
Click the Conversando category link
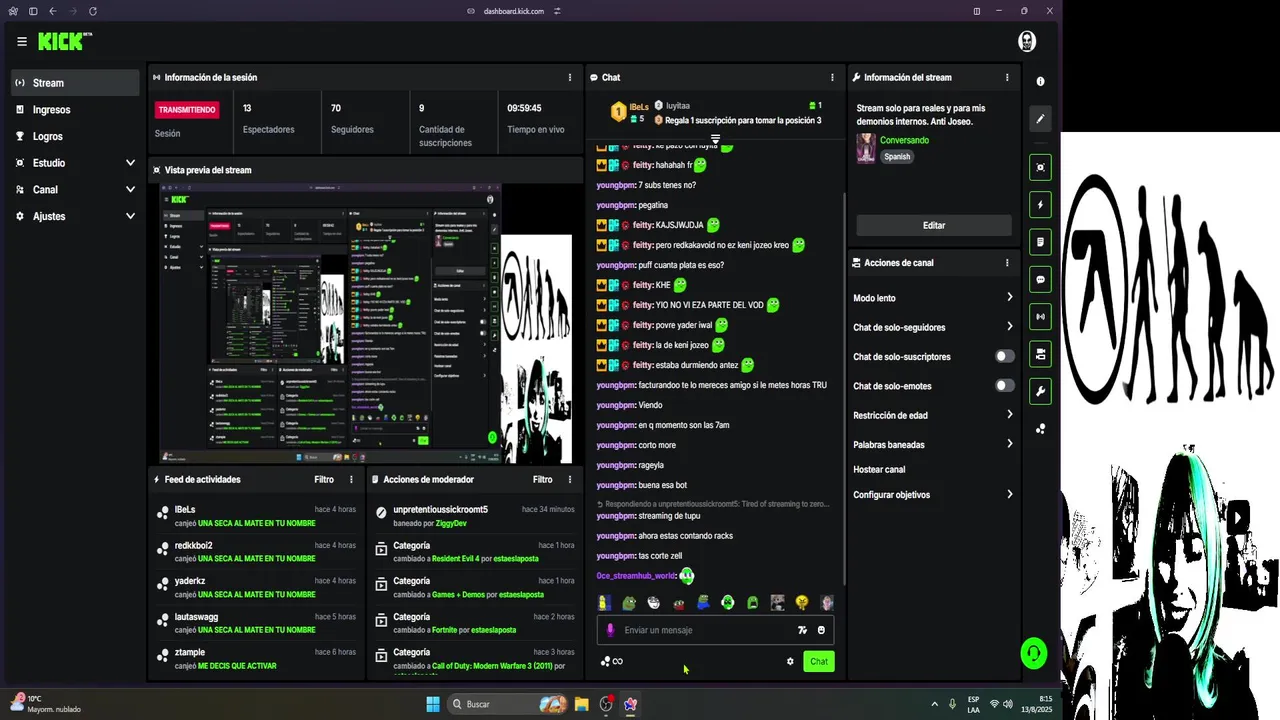904,140
